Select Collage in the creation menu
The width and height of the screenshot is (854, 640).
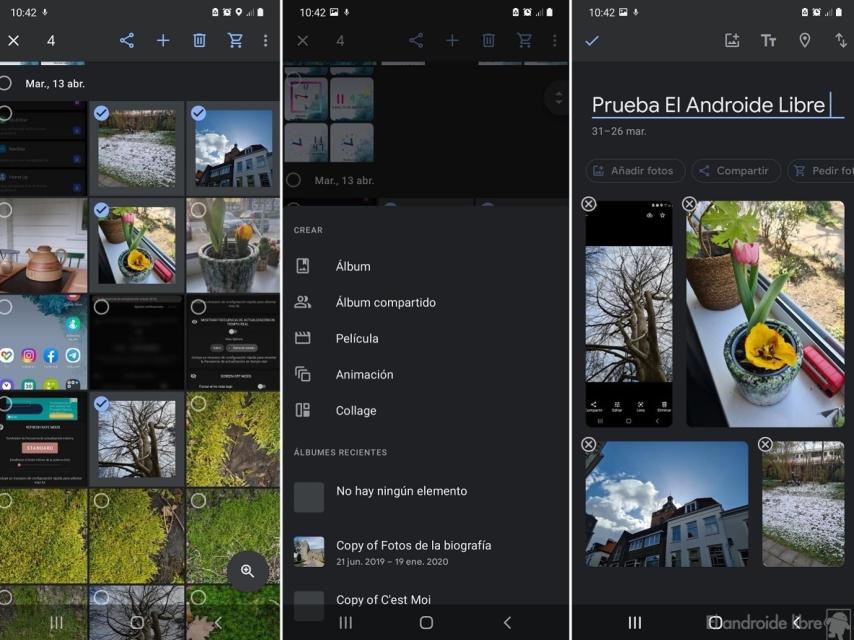tap(355, 410)
